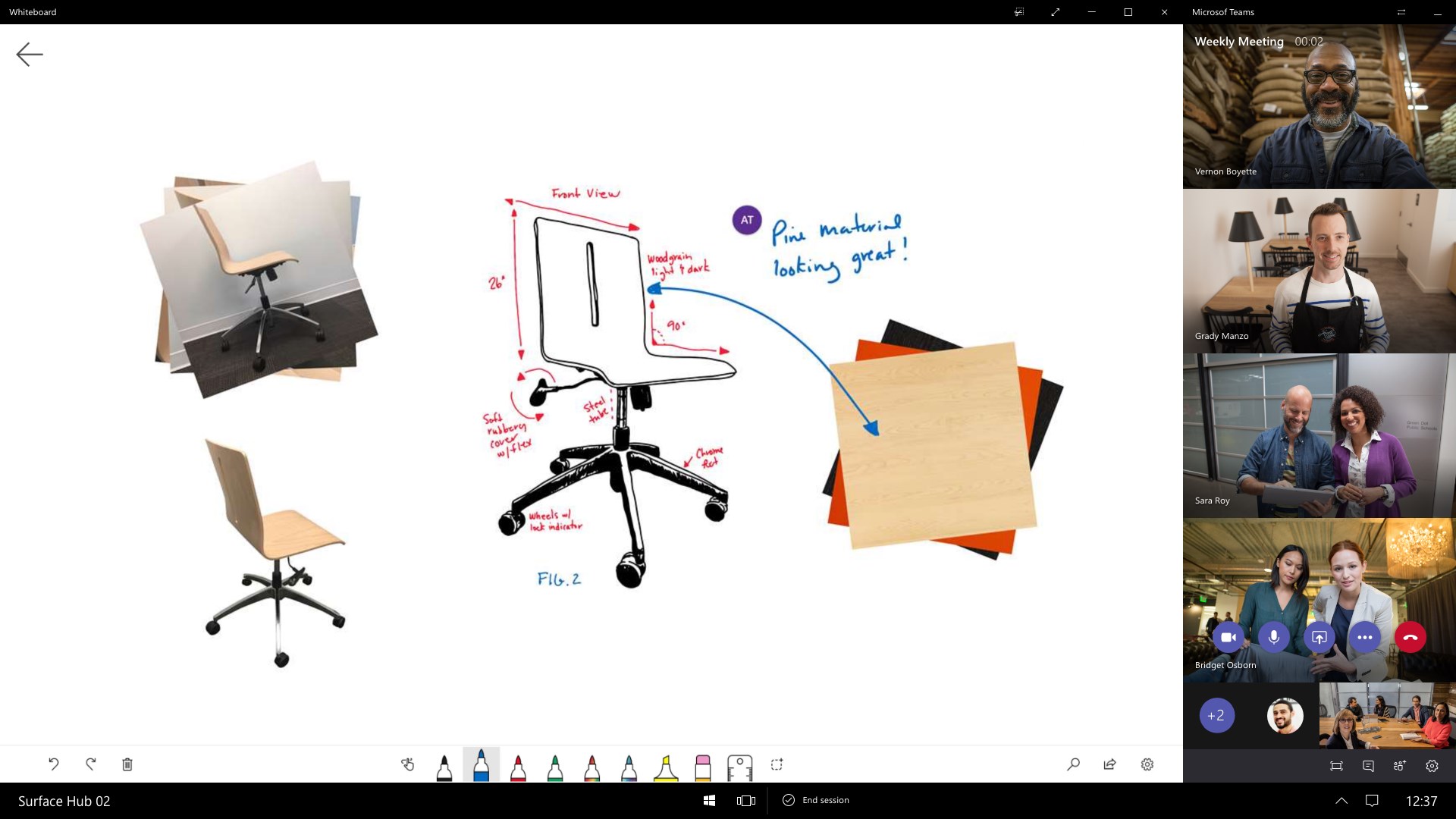This screenshot has height=819, width=1456.
Task: Open the More options menu in Teams call
Action: pyautogui.click(x=1366, y=637)
